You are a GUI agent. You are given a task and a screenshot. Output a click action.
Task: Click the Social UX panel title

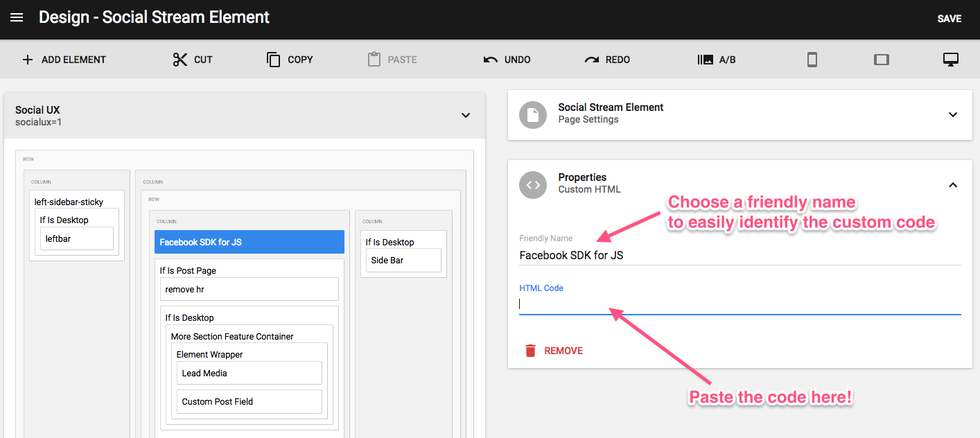38,110
